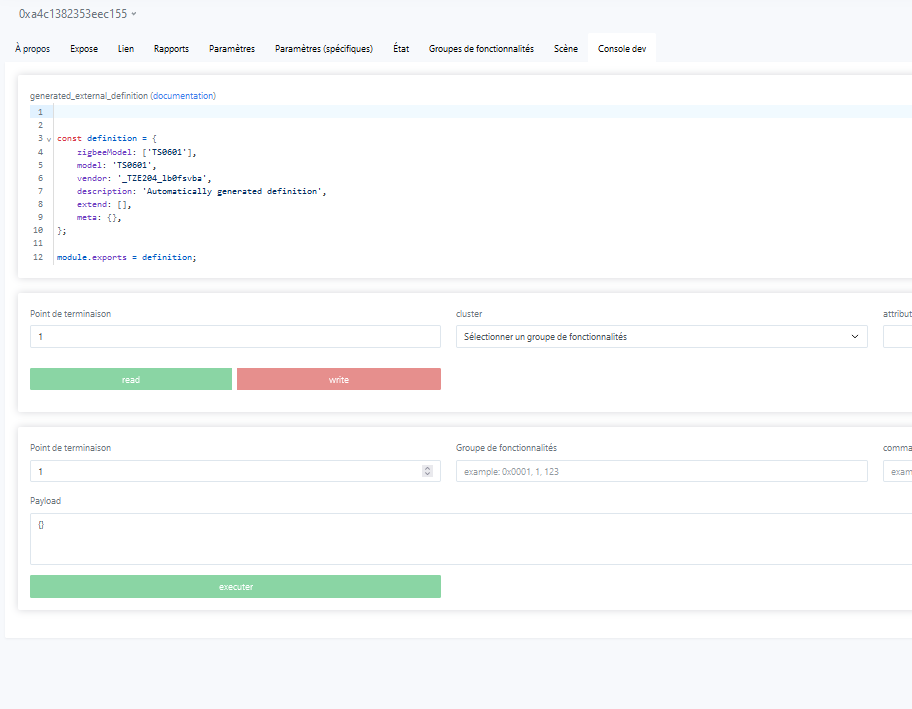912x709 pixels.
Task: Click the 'extend: [],' code line
Action: pos(104,204)
